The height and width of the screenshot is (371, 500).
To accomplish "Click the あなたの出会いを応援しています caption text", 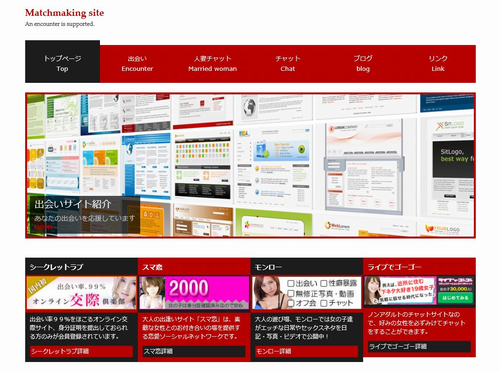I will [x=85, y=218].
